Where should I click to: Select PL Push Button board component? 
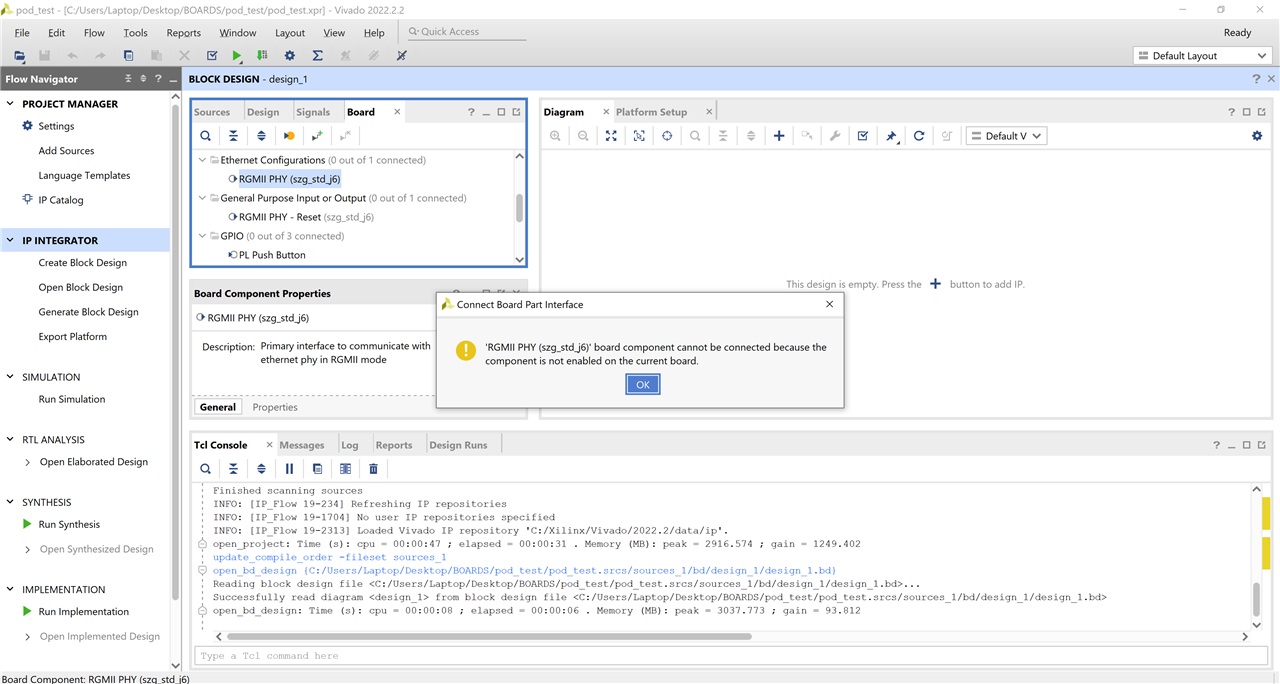pos(272,255)
